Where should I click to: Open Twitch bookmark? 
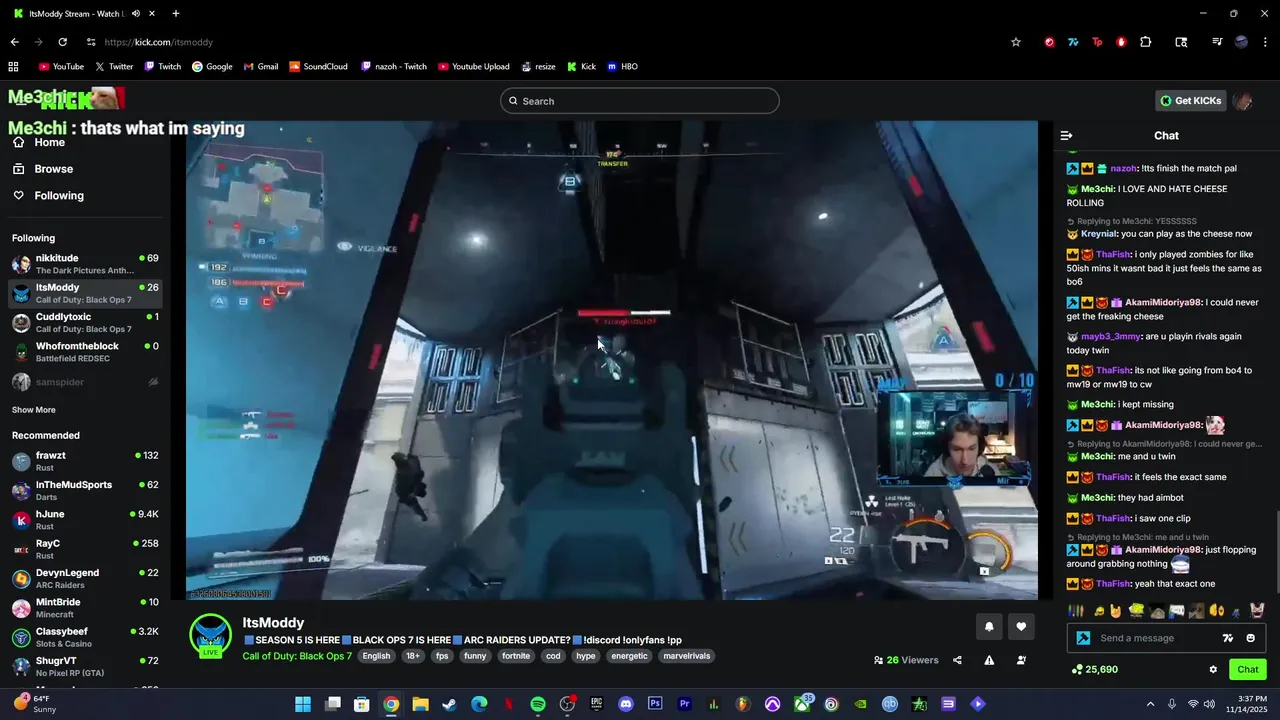[163, 67]
